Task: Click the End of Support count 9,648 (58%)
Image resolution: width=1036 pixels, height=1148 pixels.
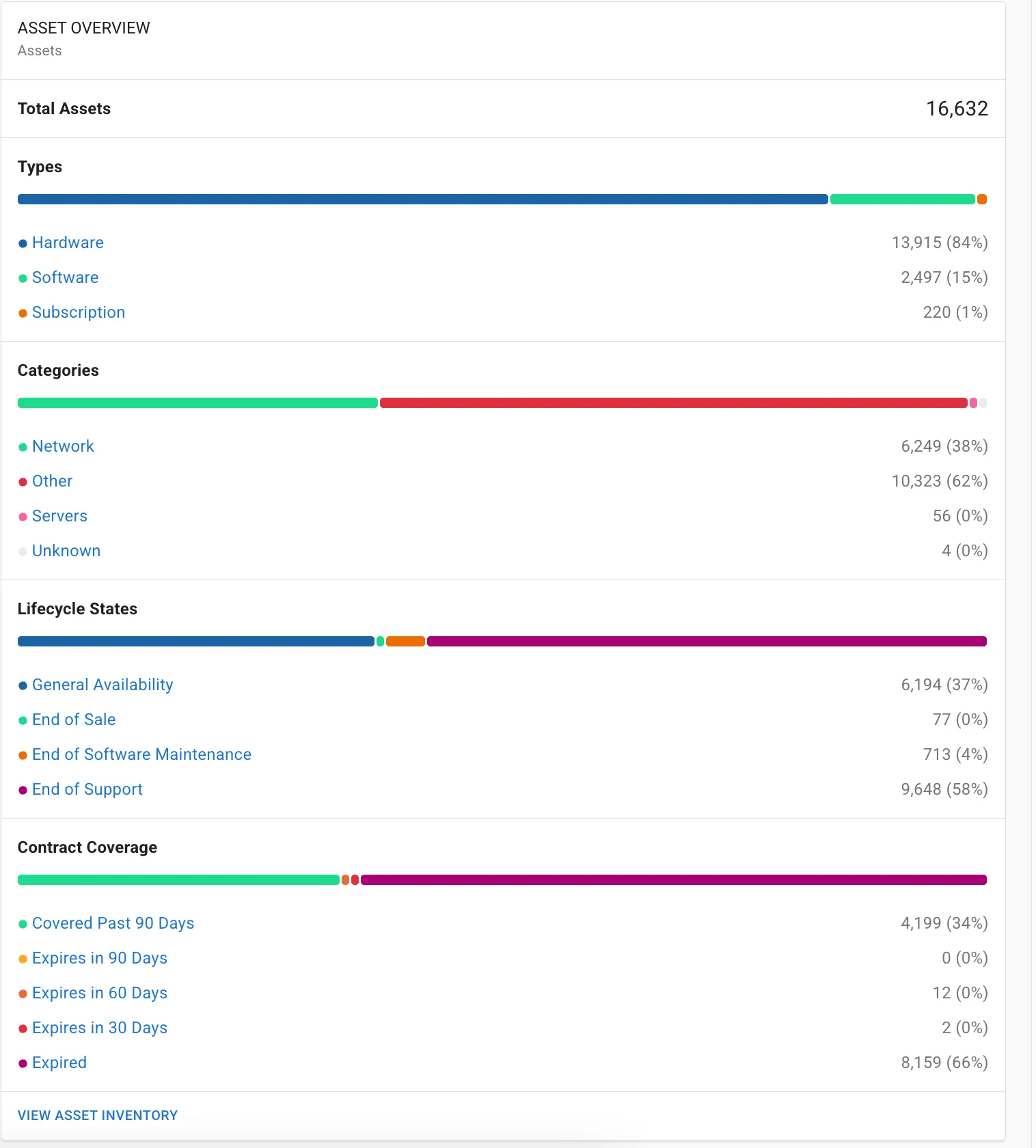Action: click(944, 789)
